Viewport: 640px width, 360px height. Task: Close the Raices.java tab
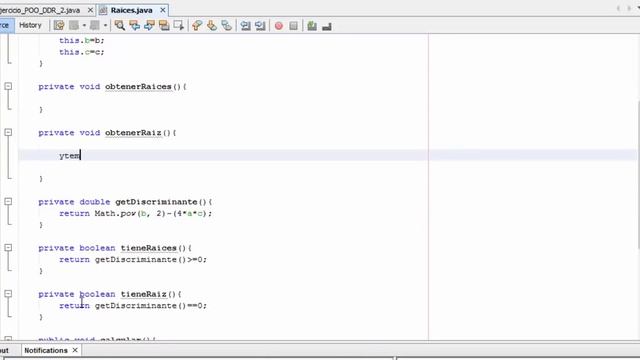tap(162, 10)
